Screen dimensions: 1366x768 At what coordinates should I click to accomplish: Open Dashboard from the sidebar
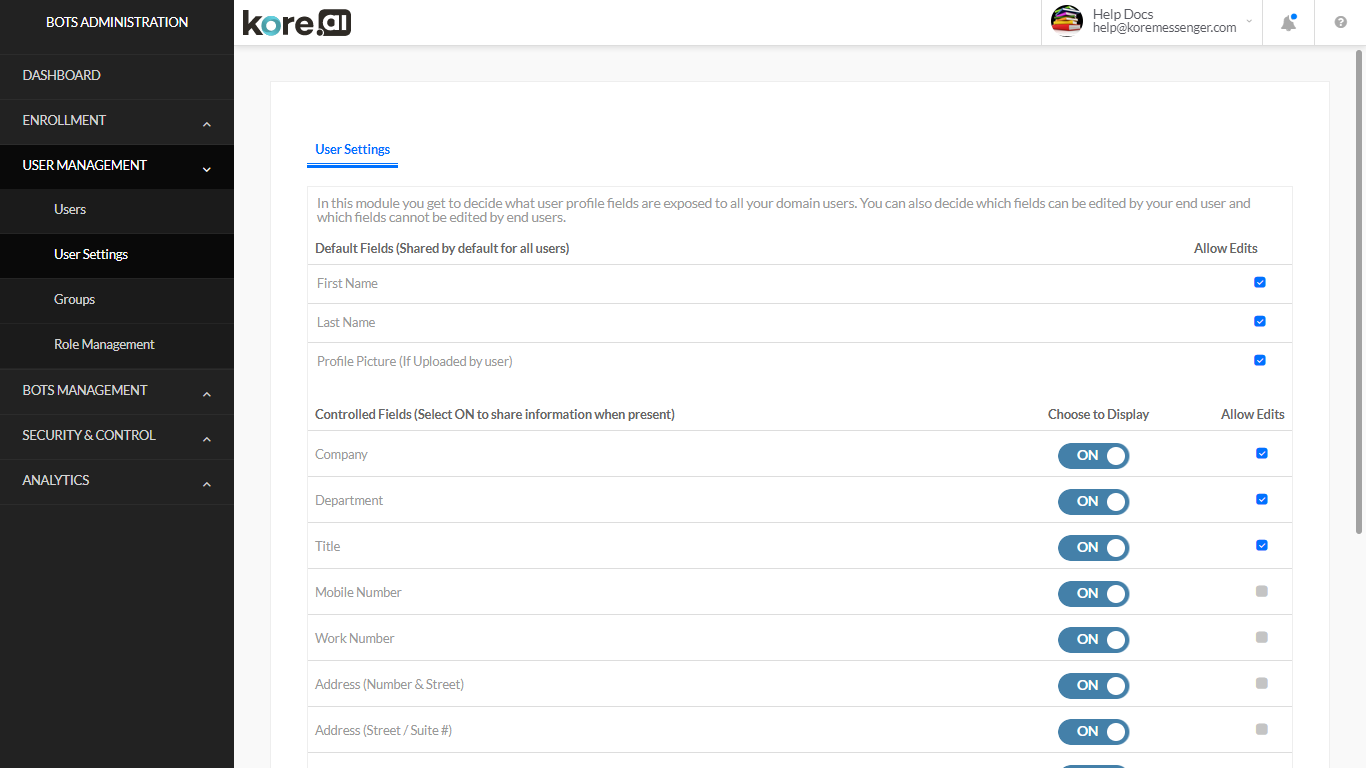coord(62,76)
